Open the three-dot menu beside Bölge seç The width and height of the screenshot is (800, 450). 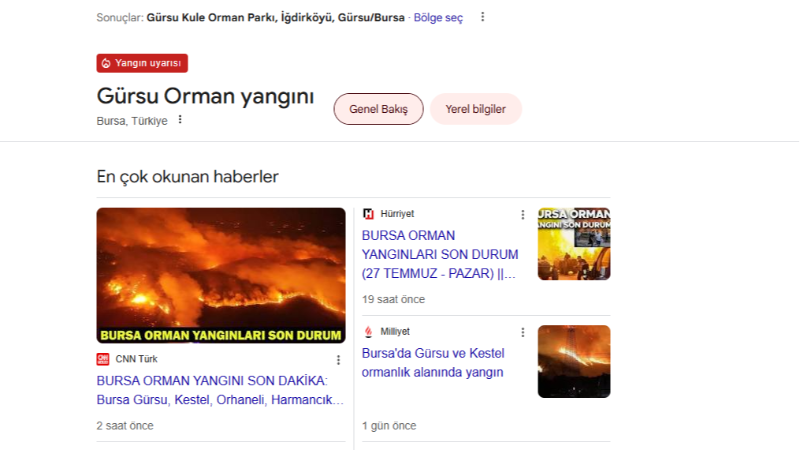click(482, 17)
